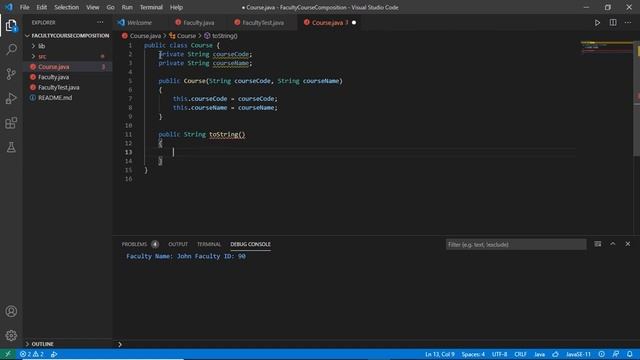Screen dimensions: 640x360
Task: Select language mode Java in status bar
Action: tap(540, 354)
